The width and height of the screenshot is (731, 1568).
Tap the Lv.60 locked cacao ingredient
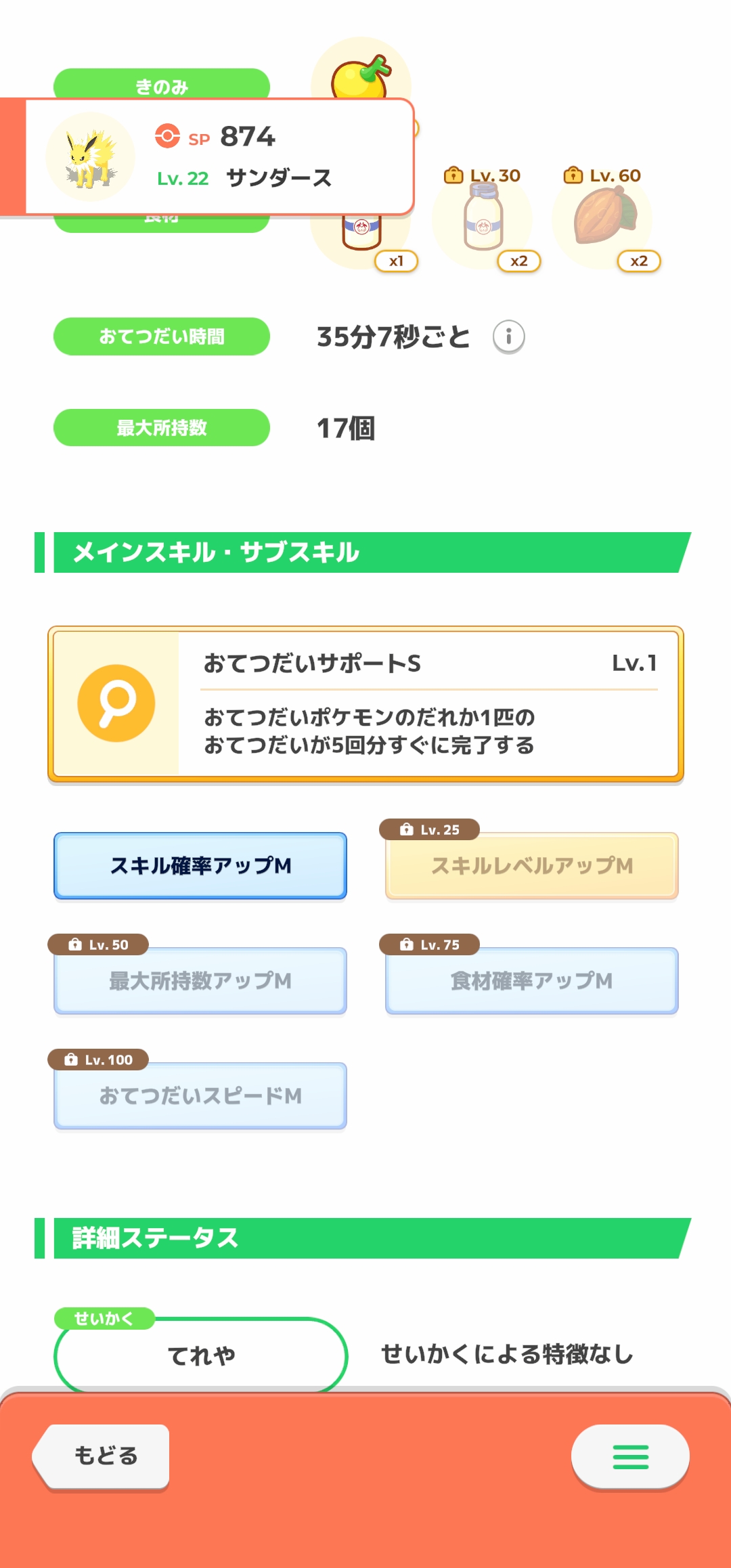(x=603, y=218)
